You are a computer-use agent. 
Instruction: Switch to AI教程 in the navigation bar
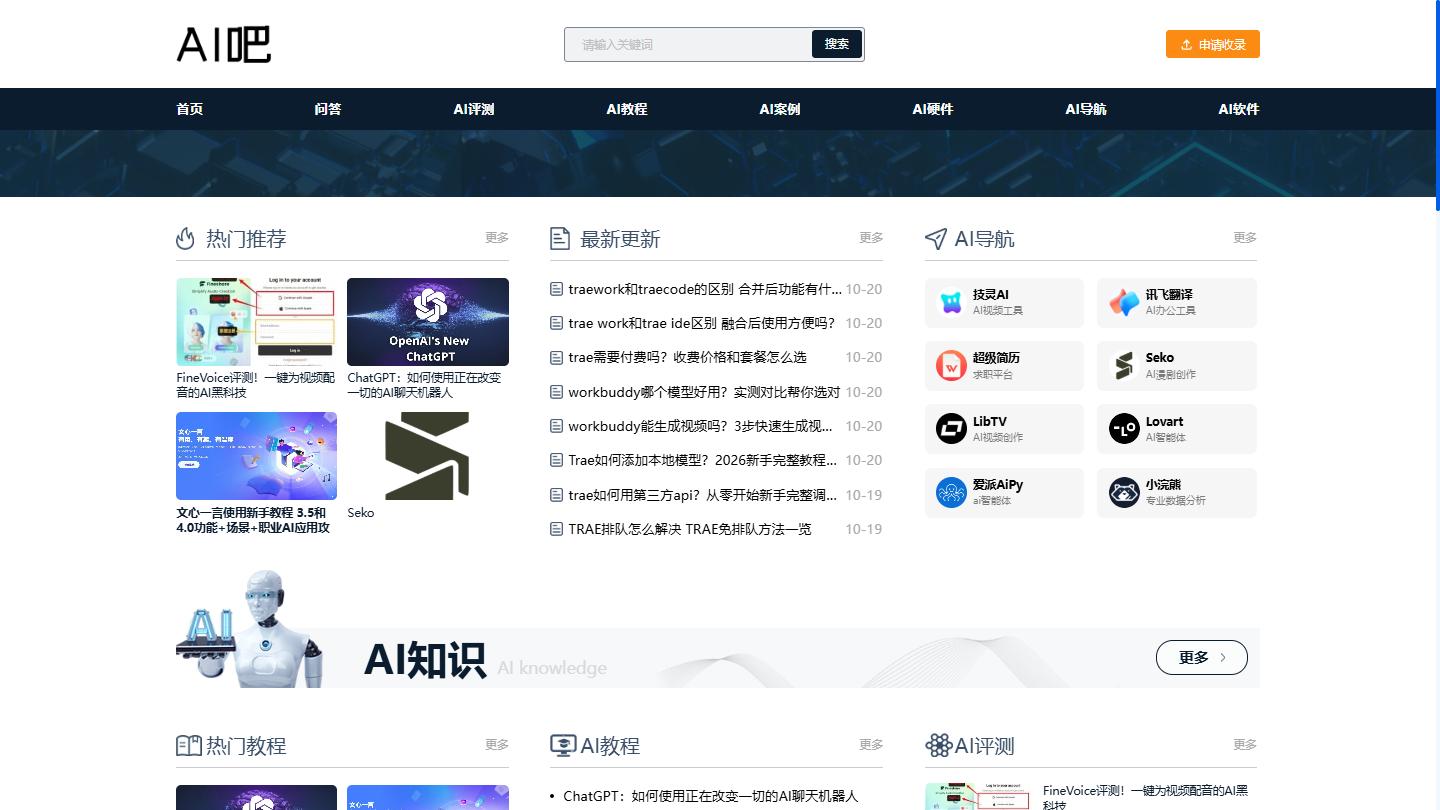click(x=627, y=109)
